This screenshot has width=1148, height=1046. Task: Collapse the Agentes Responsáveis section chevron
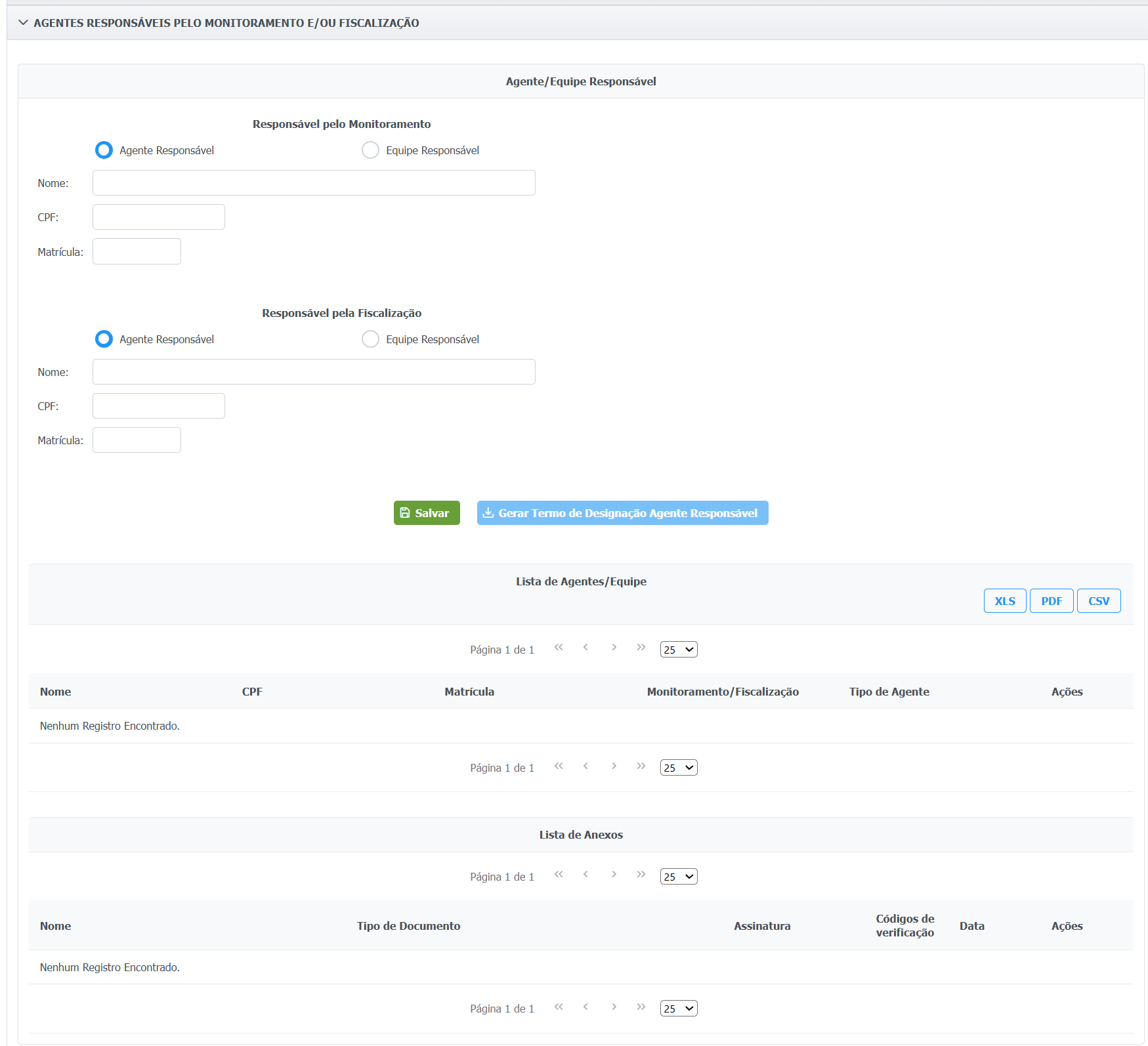pyautogui.click(x=24, y=23)
